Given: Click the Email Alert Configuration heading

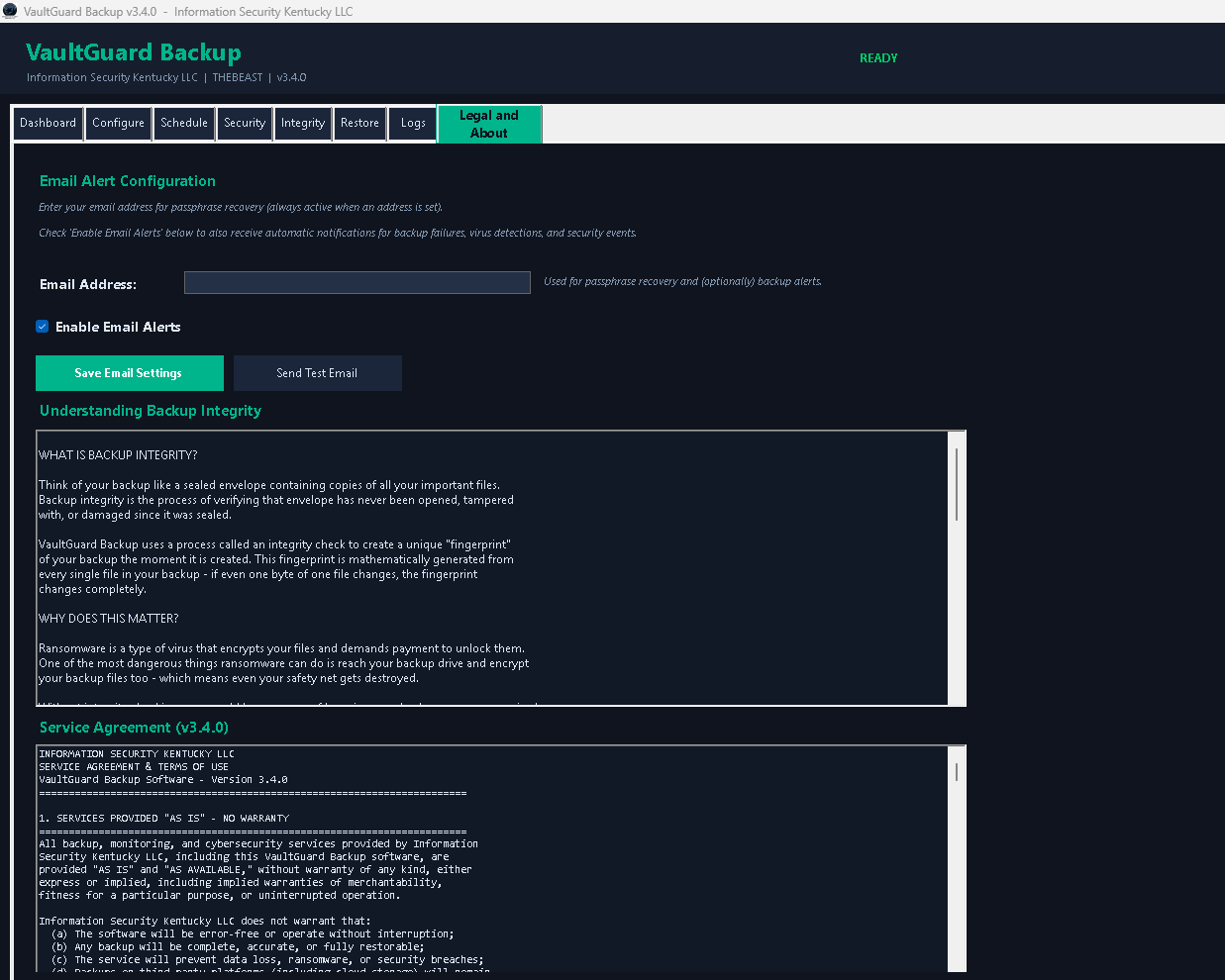Looking at the screenshot, I should (128, 181).
